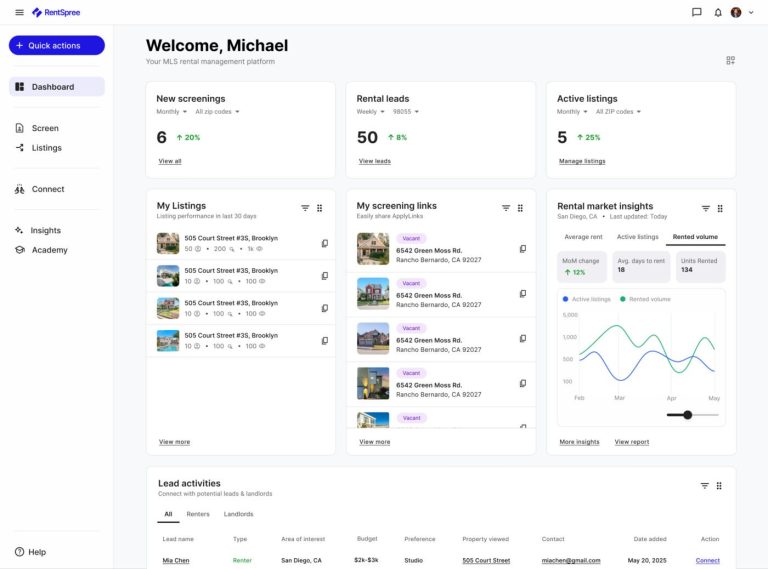The width and height of the screenshot is (768, 569).
Task: Click the chart range slider handle
Action: tap(687, 415)
